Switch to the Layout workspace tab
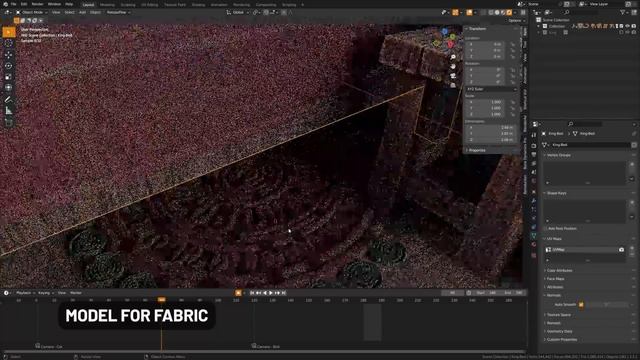 point(88,5)
